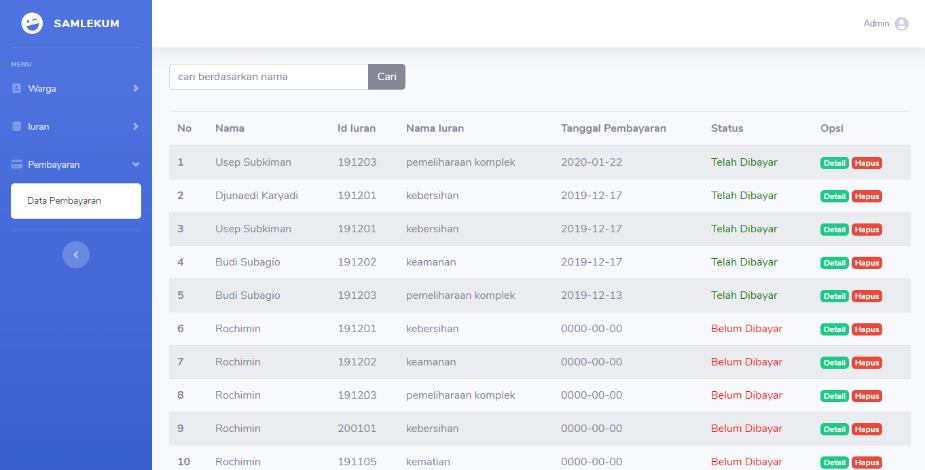Click Hapus for row 7 Rochimin
Image resolution: width=925 pixels, height=470 pixels.
click(867, 363)
